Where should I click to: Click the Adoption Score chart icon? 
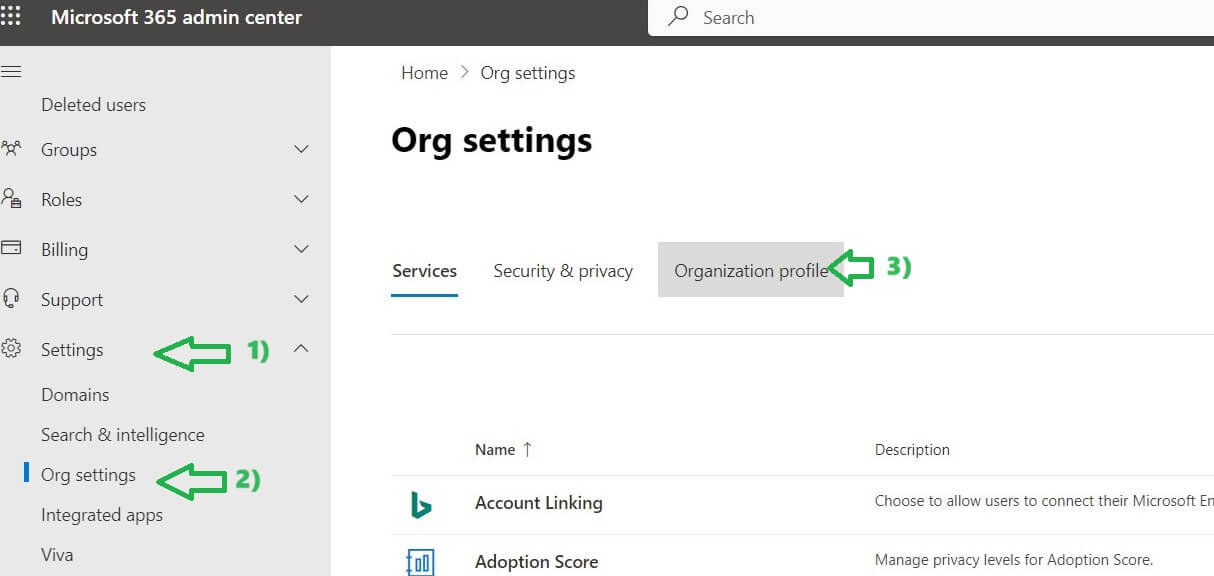click(x=421, y=562)
